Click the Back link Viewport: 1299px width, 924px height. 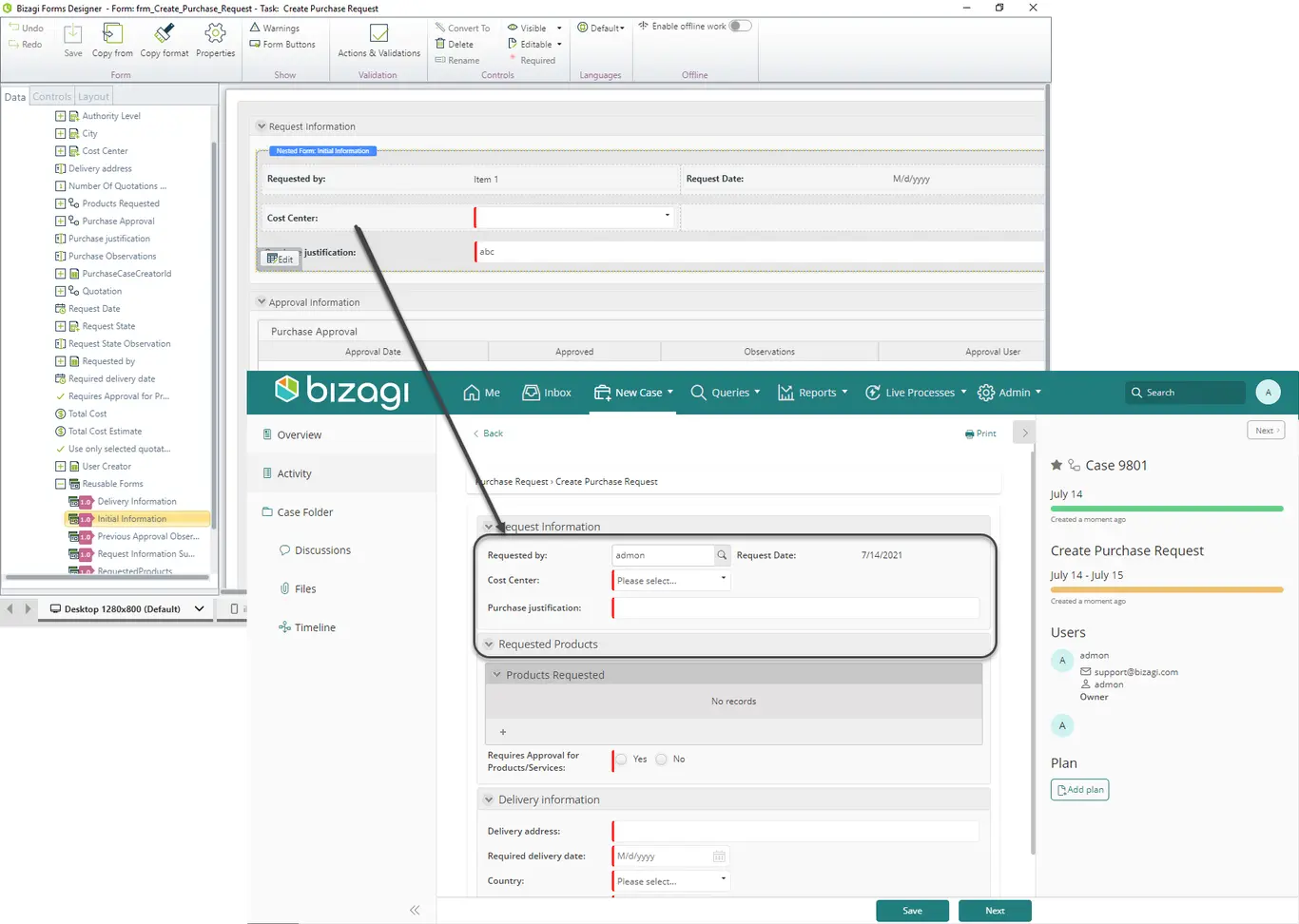(x=488, y=433)
